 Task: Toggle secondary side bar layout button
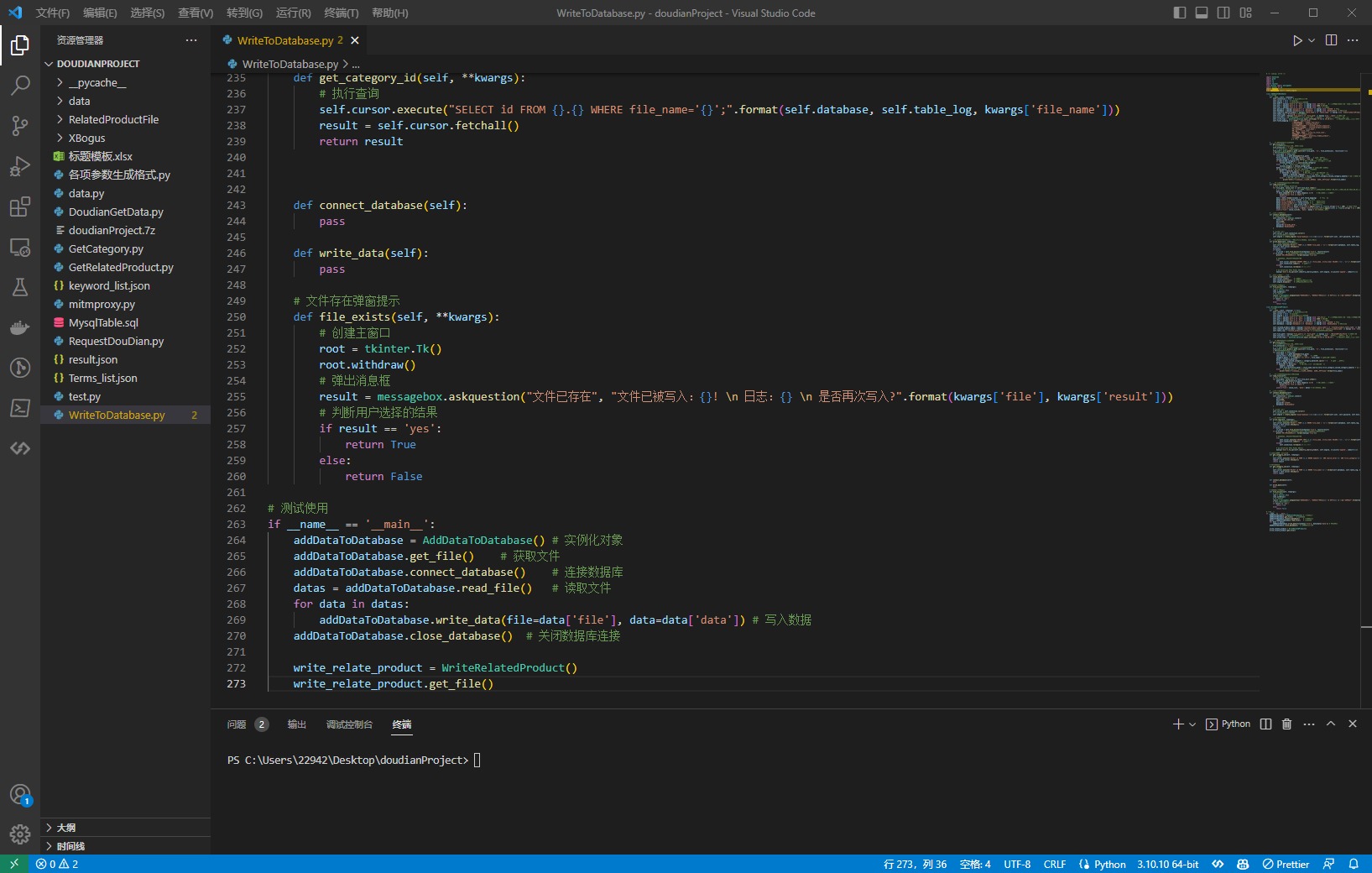coord(1223,13)
